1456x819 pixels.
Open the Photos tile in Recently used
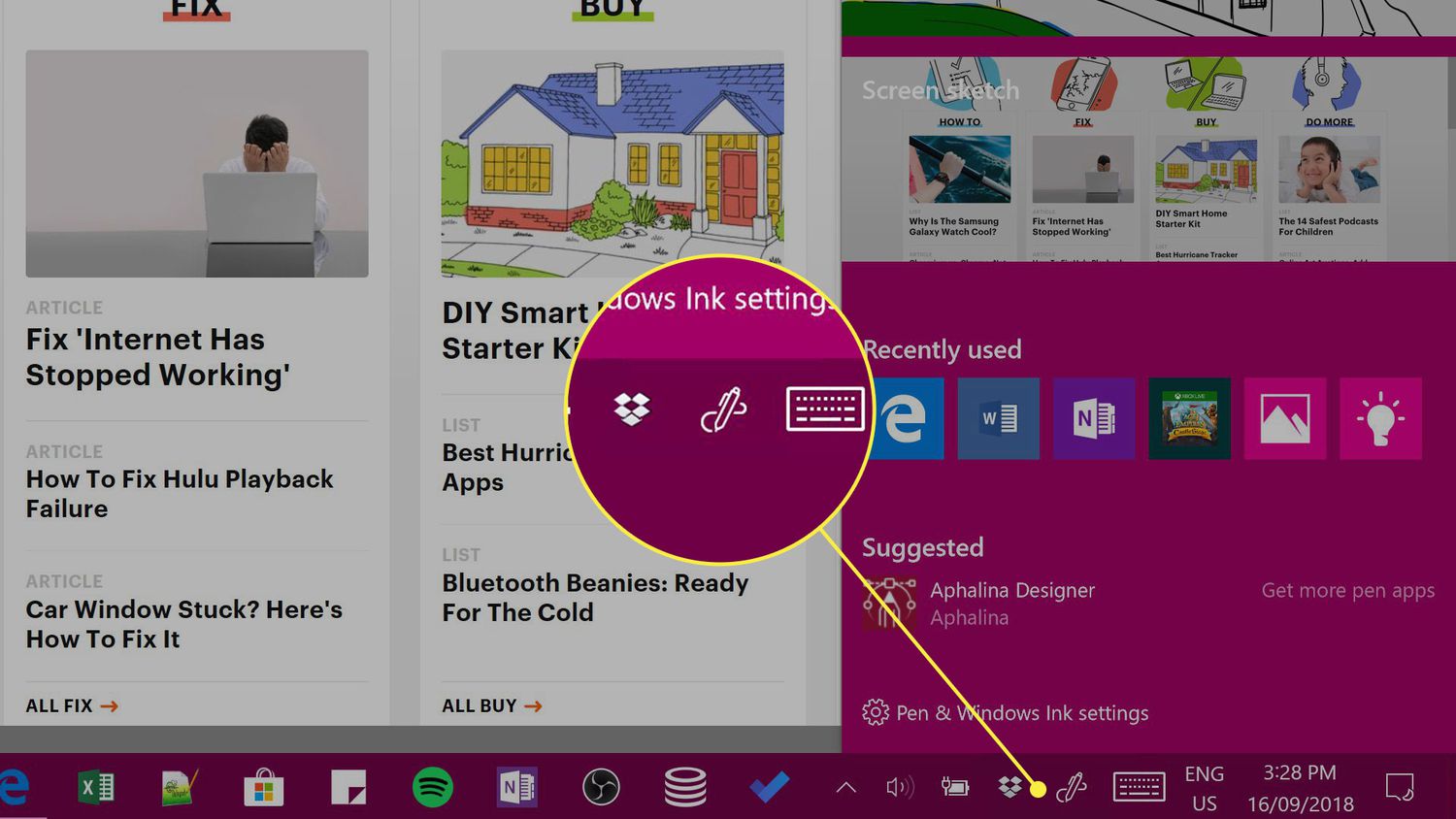click(x=1284, y=418)
